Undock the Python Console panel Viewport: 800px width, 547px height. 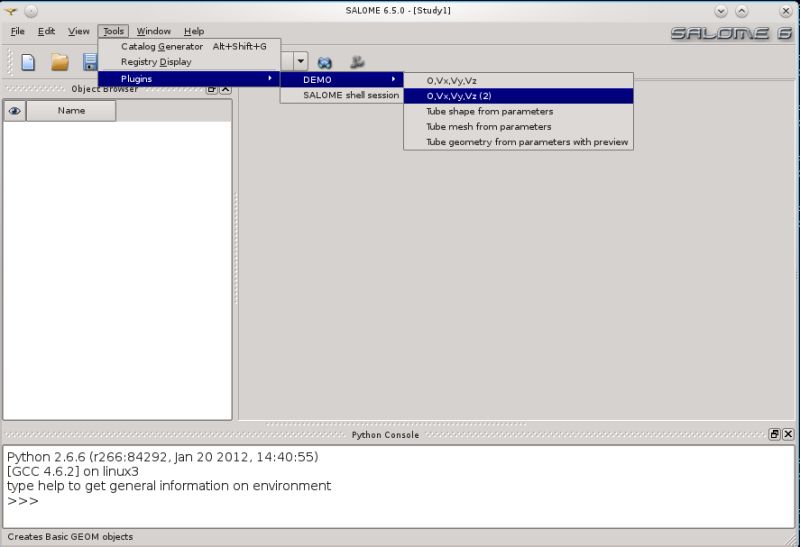(774, 434)
